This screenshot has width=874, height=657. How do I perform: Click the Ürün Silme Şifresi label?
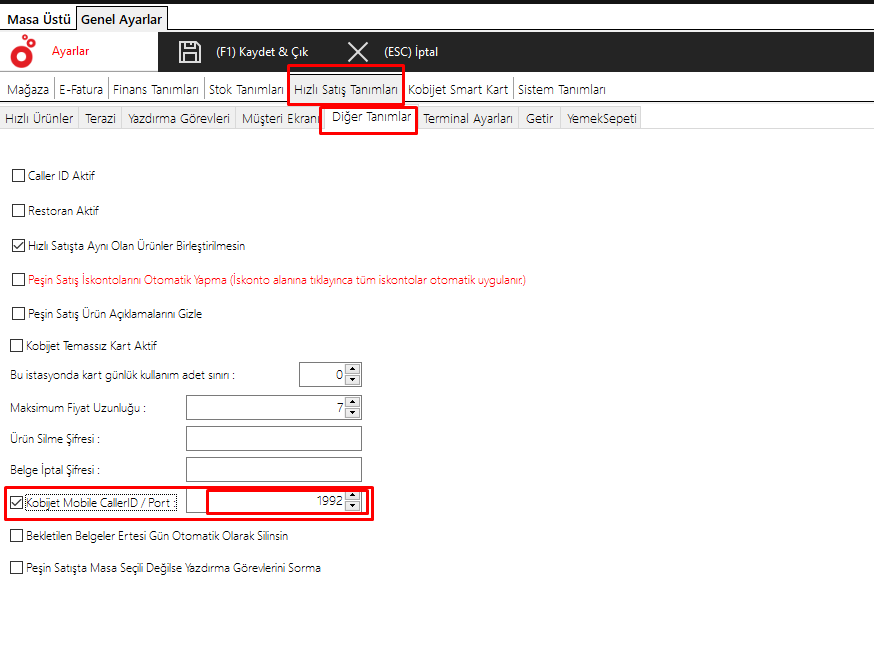(55, 439)
